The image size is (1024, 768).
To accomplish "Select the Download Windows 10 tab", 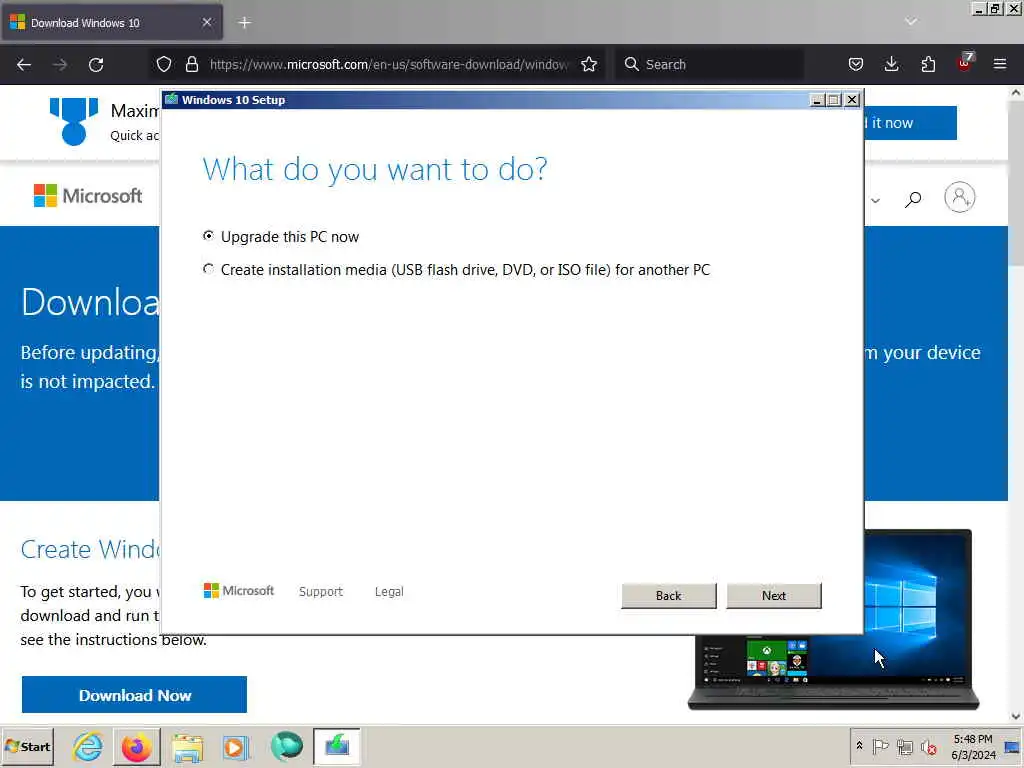I will tap(112, 22).
